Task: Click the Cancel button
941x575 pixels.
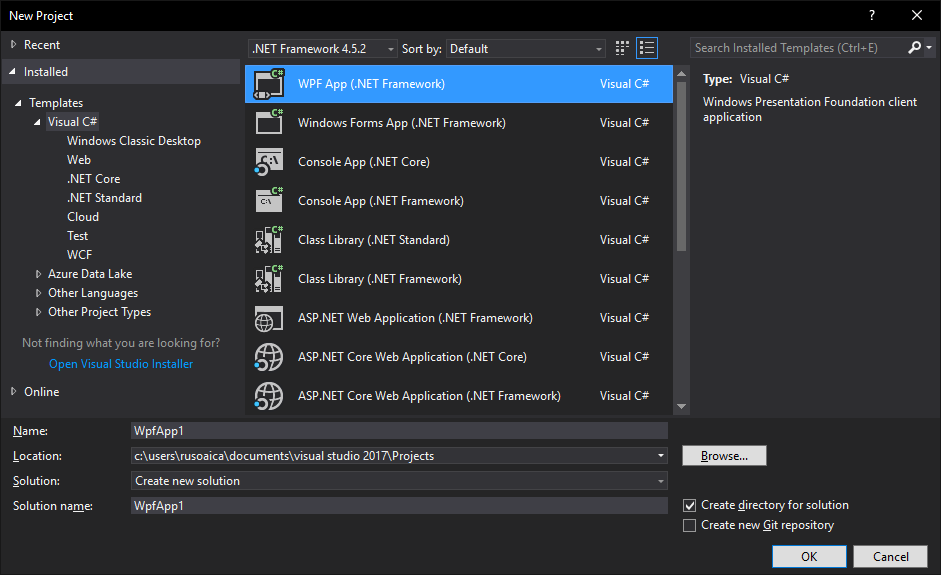Action: [891, 556]
